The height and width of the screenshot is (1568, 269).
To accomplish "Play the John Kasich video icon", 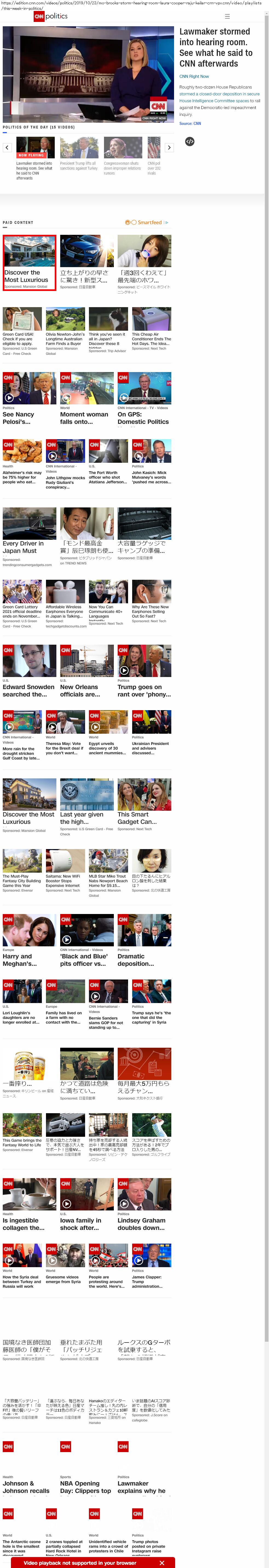I will (x=139, y=456).
